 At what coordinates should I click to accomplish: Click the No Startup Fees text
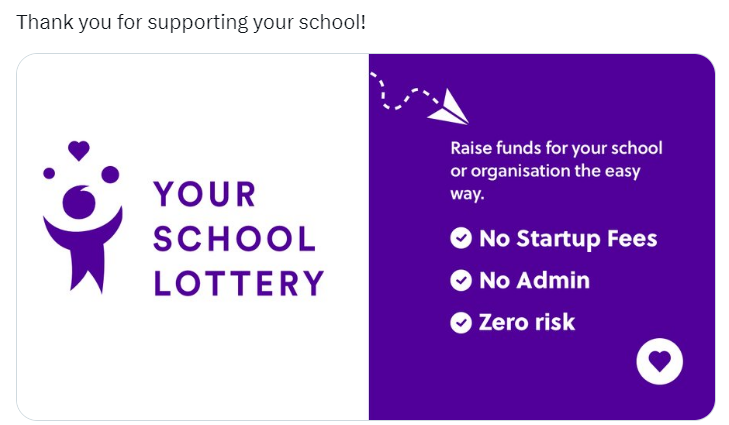568,239
